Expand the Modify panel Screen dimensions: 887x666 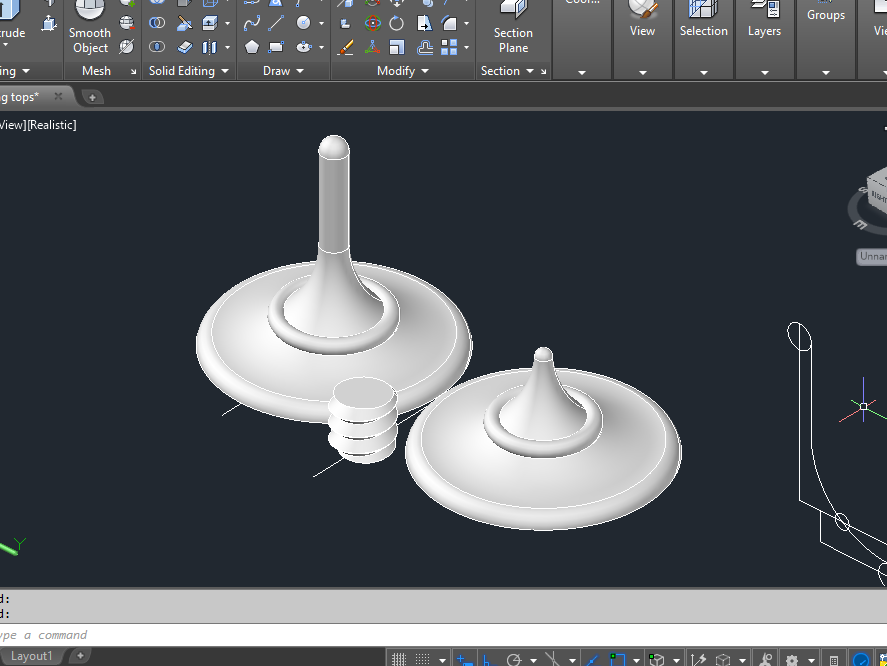point(403,71)
